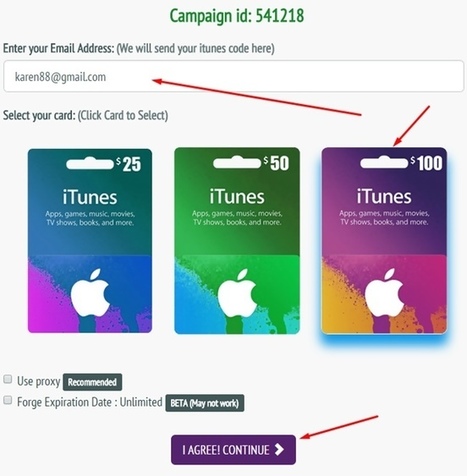This screenshot has width=467, height=476.
Task: Click the Apple logo on the $100 card
Action: click(x=384, y=293)
